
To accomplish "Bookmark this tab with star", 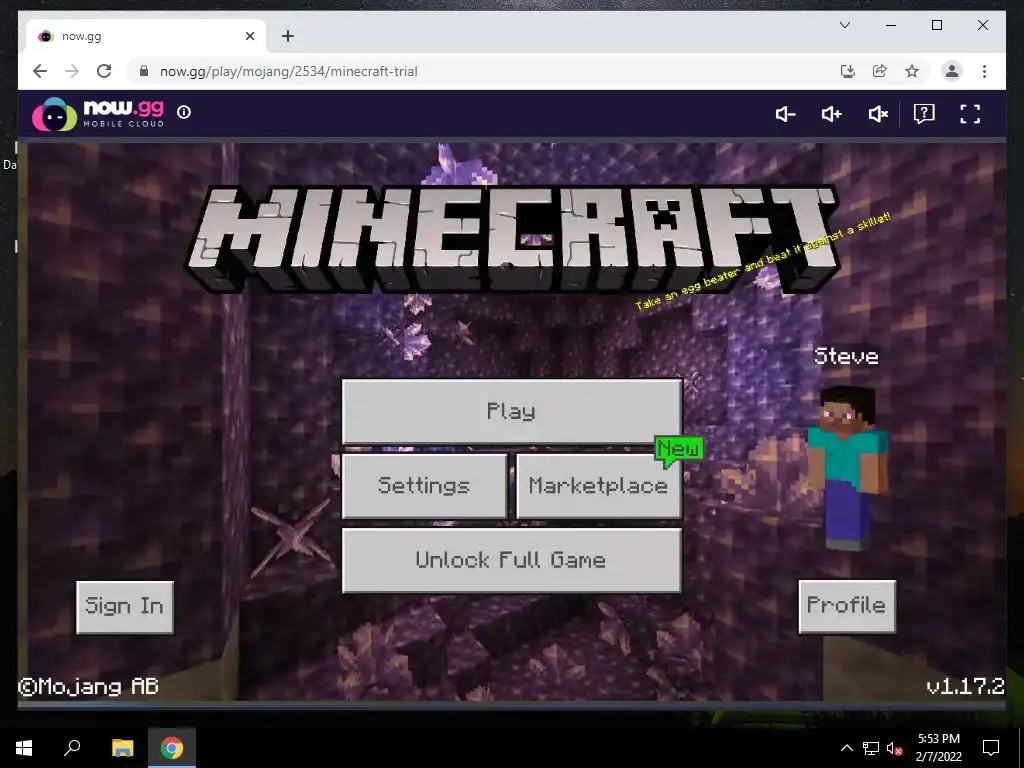I will pyautogui.click(x=912, y=71).
